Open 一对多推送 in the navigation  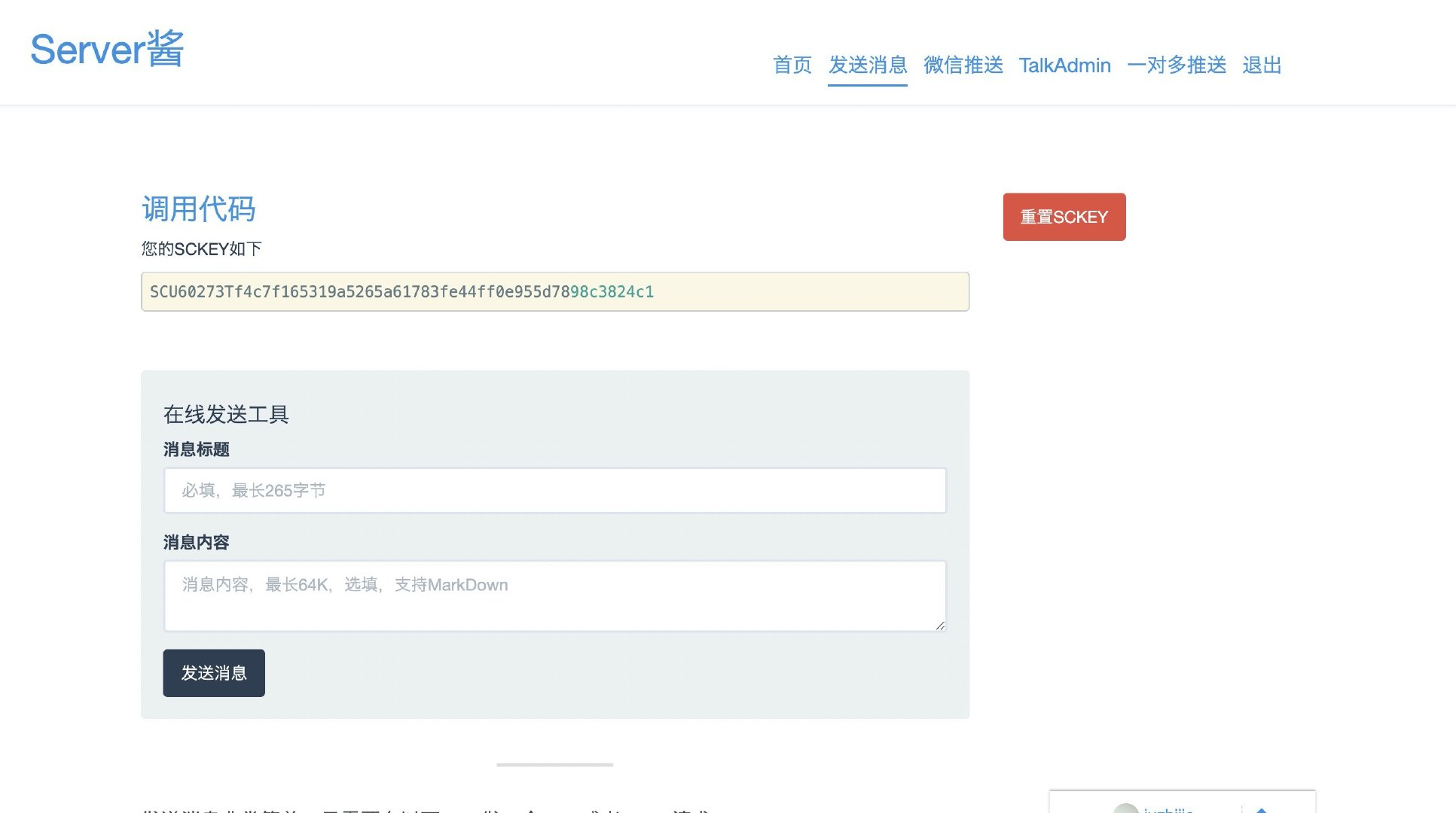point(1176,65)
